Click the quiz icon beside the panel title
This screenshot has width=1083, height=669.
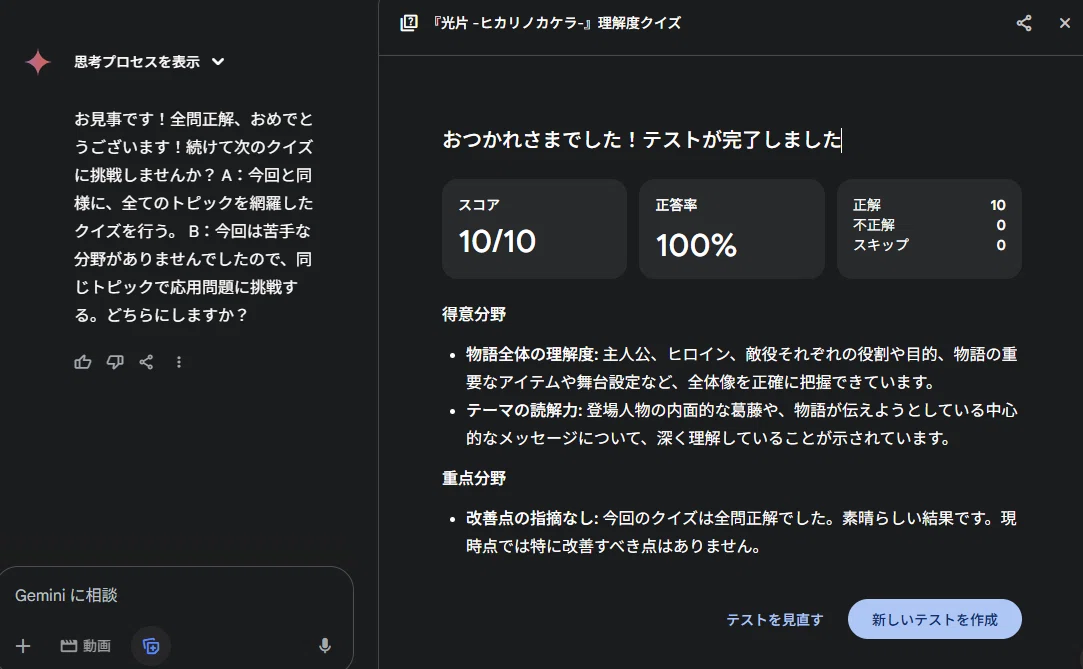pos(409,23)
